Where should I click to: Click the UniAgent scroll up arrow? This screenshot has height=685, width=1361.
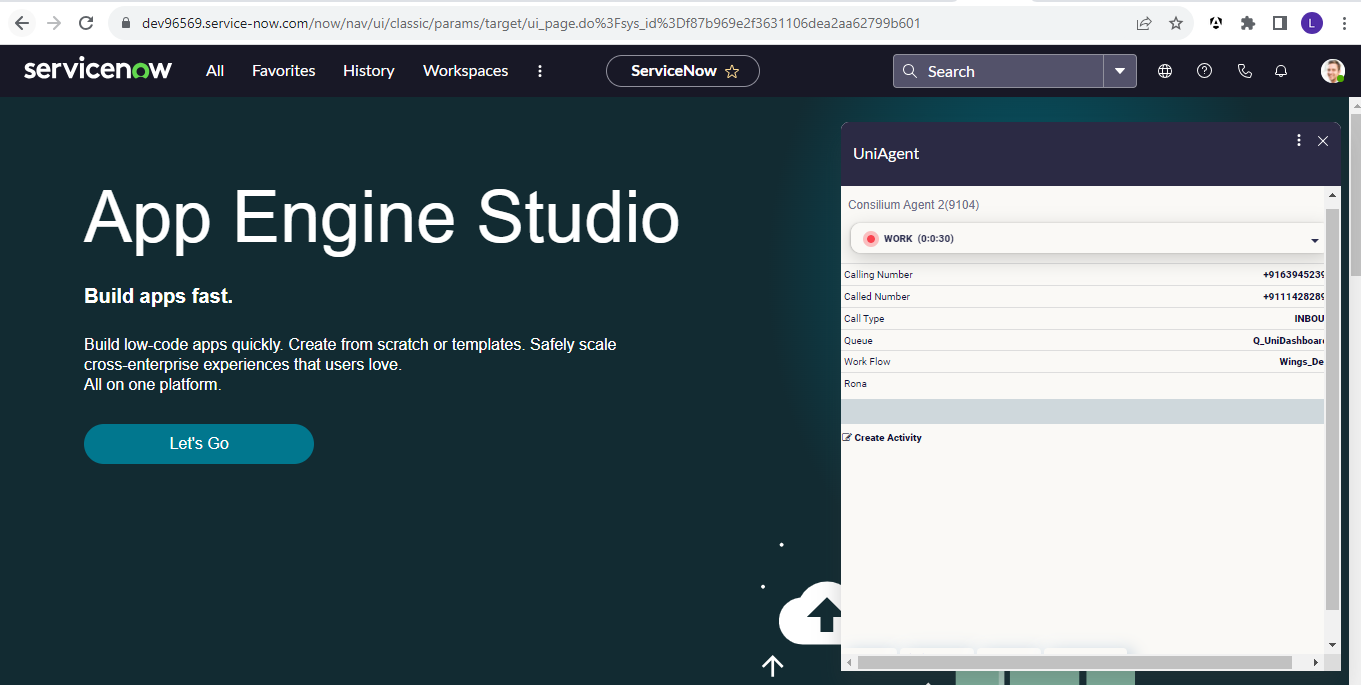click(x=1332, y=194)
